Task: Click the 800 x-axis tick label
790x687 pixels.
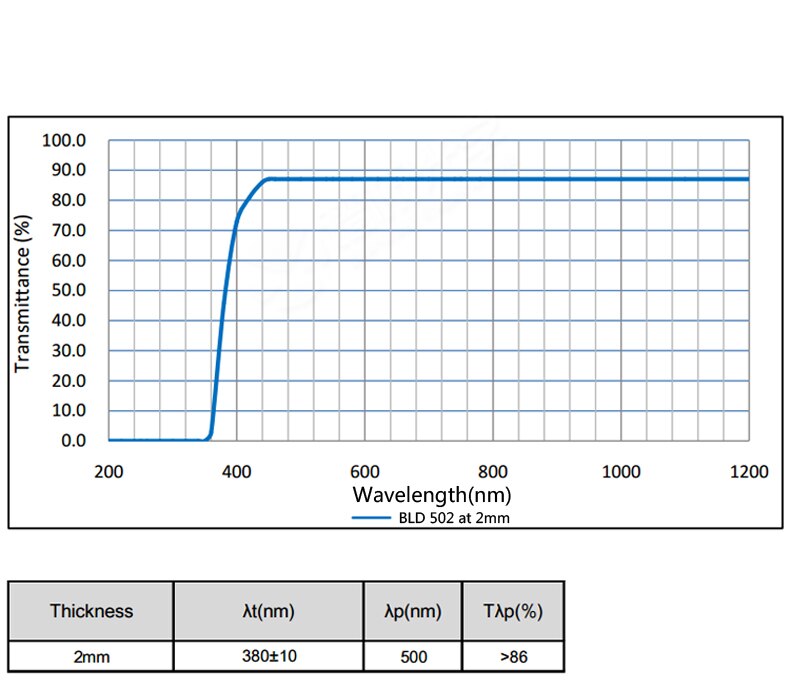Action: tap(492, 472)
